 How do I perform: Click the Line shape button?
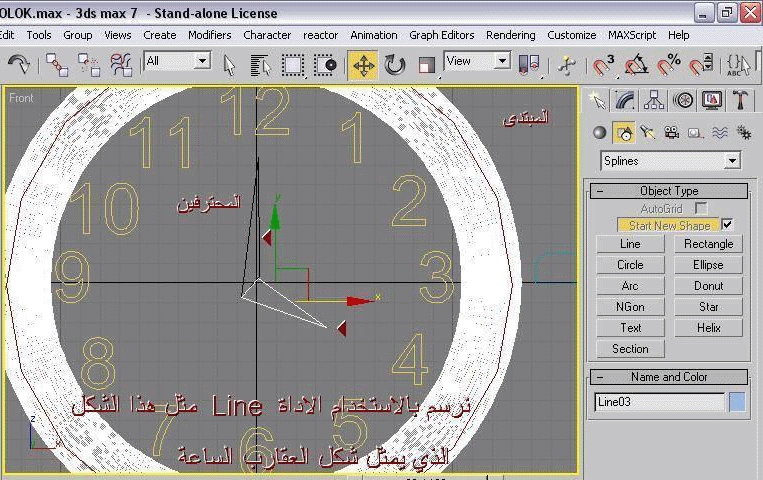630,244
